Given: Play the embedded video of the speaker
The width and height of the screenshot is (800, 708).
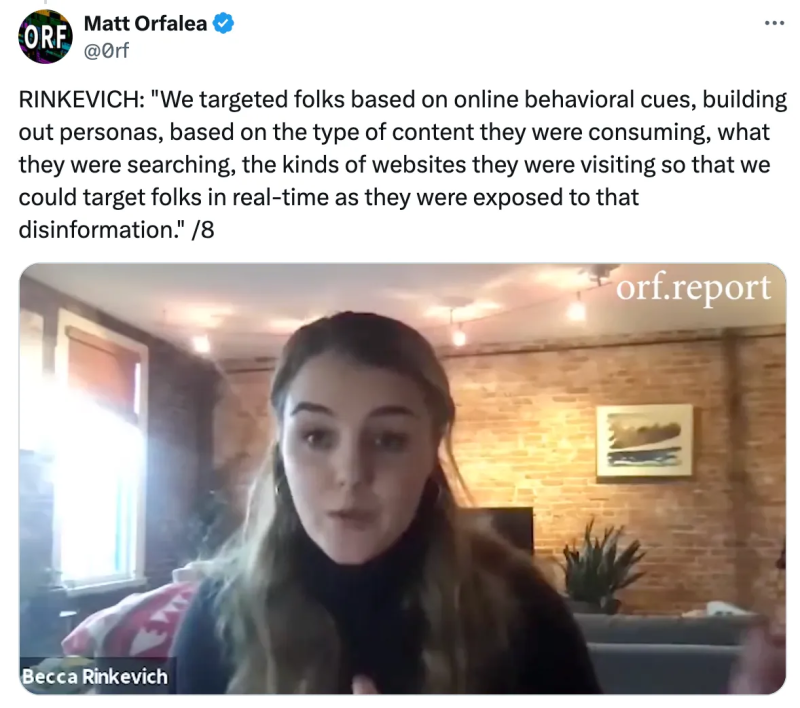Looking at the screenshot, I should (403, 478).
